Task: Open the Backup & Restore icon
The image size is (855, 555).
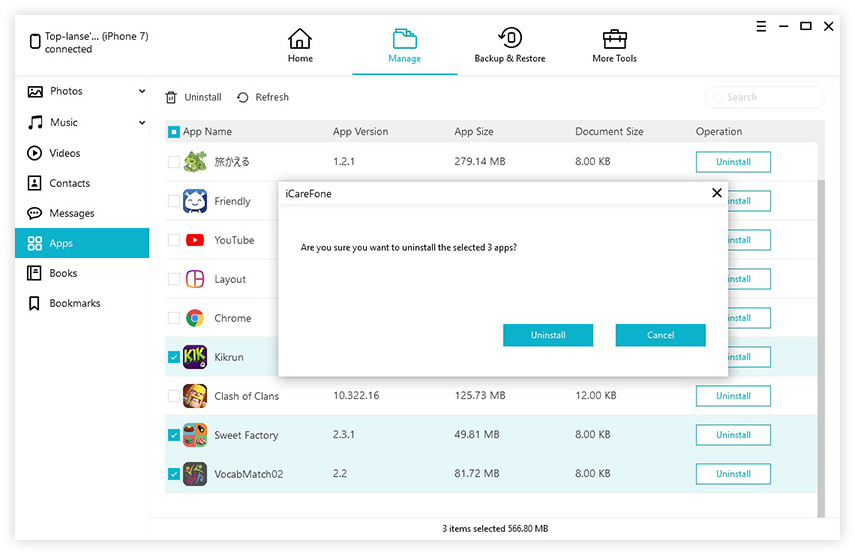Action: click(509, 39)
